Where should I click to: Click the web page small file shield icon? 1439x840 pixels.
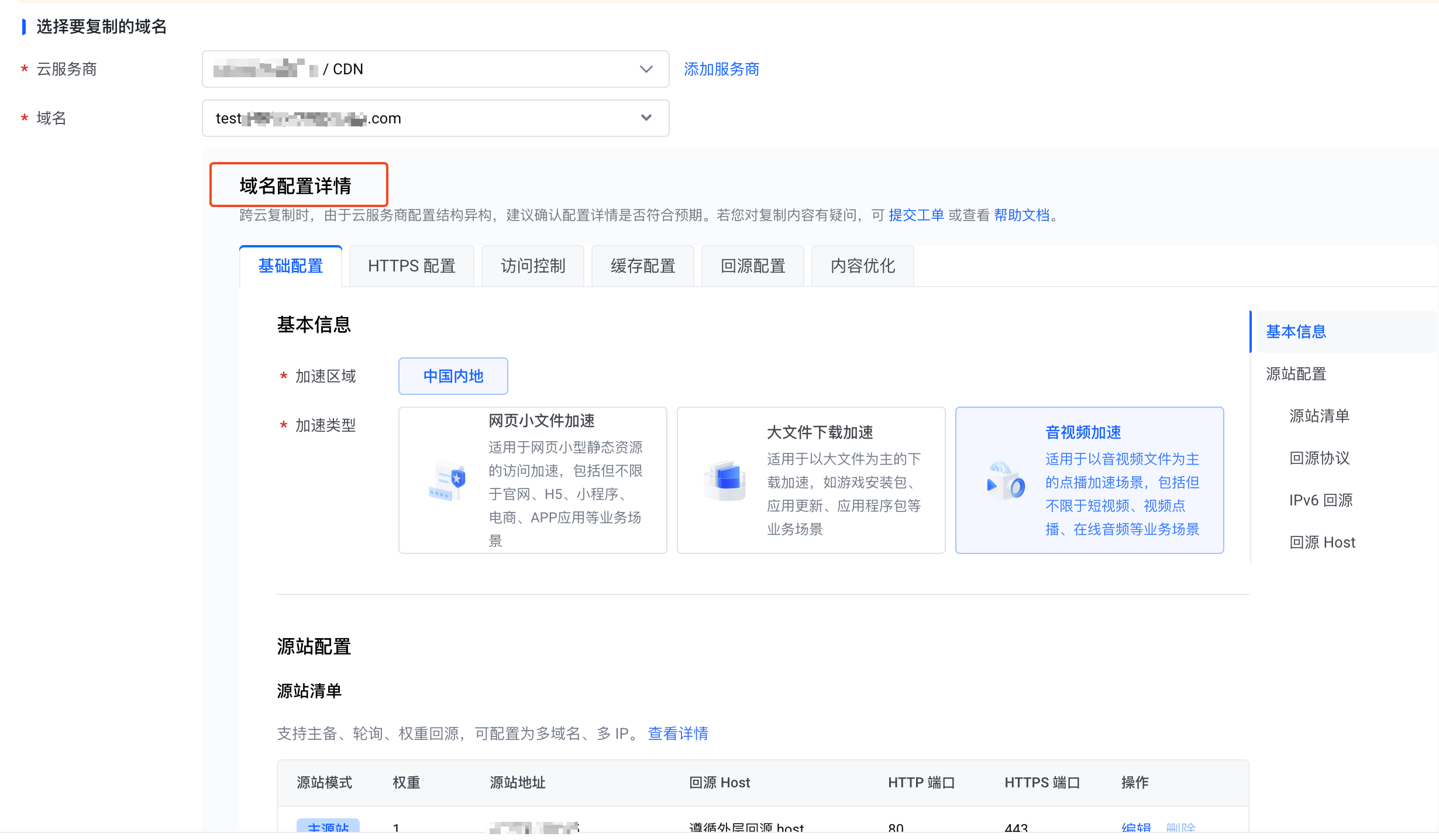pos(447,481)
